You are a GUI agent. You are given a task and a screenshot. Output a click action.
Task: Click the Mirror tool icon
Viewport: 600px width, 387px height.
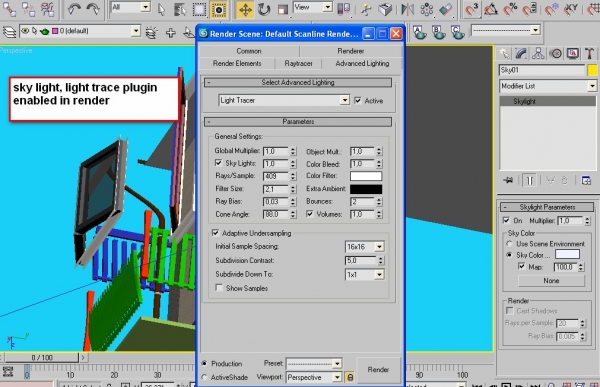pyautogui.click(x=408, y=9)
